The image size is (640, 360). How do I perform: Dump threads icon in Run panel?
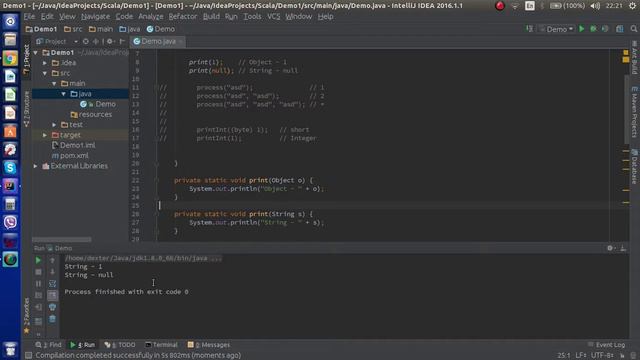pyautogui.click(x=38, y=295)
